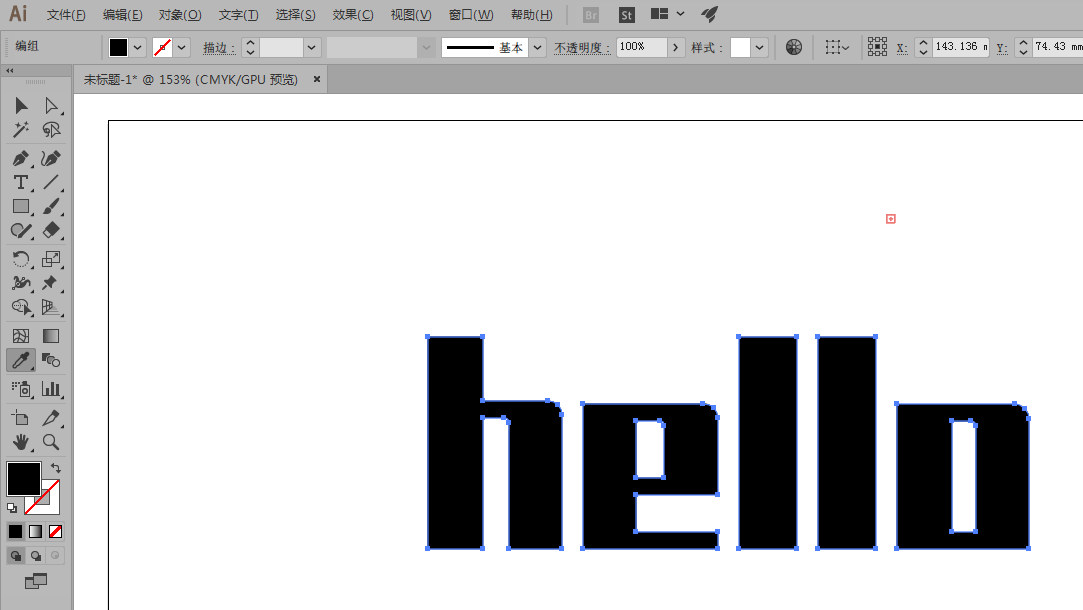
Task: Open the 文字(T) menu
Action: [x=238, y=15]
